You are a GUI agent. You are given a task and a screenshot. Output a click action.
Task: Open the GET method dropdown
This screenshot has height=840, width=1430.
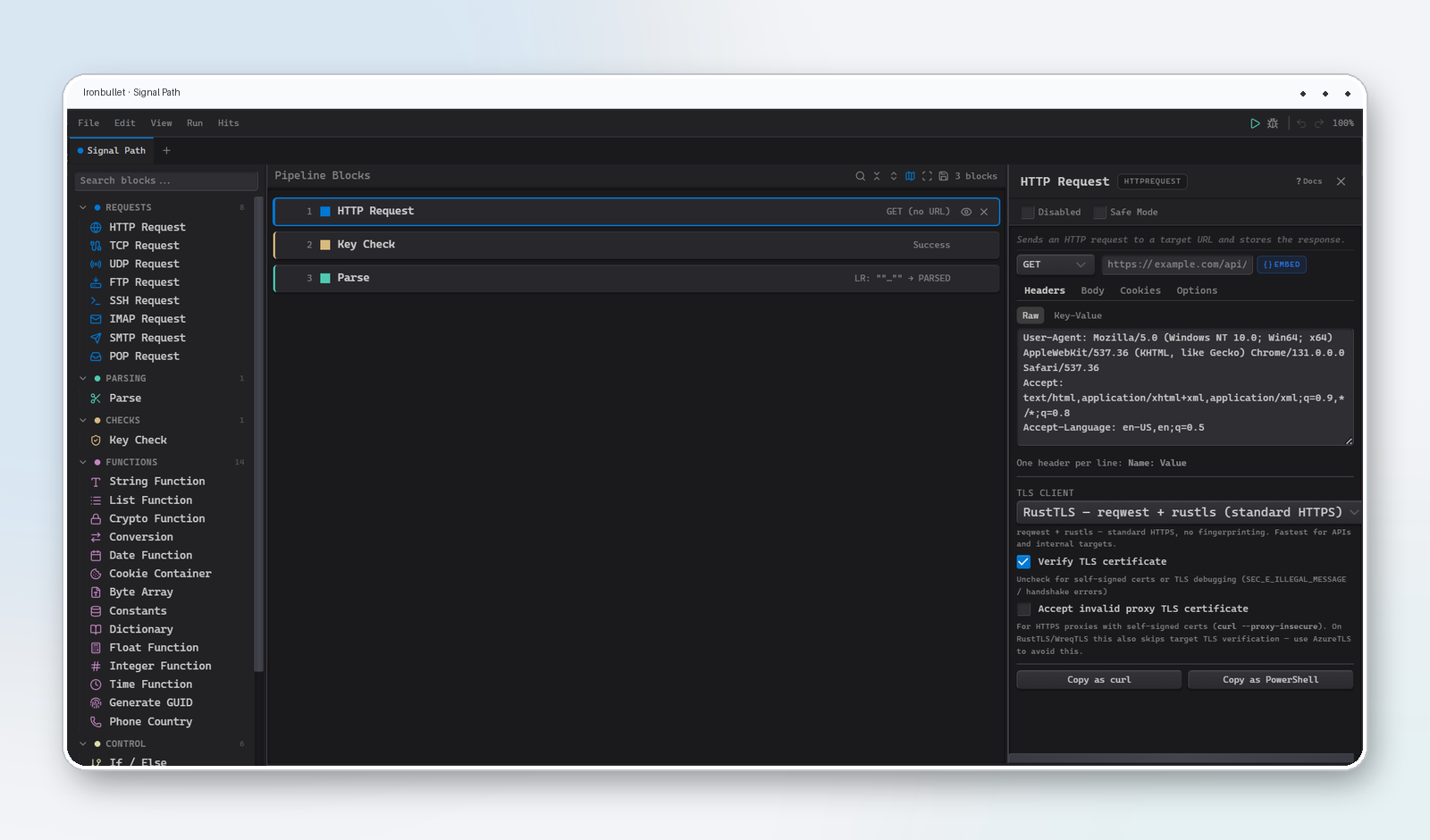point(1055,265)
